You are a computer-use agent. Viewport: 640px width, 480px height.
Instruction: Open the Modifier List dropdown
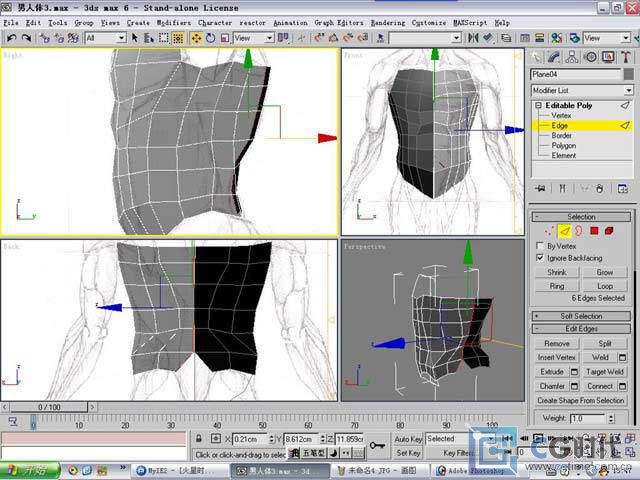[x=582, y=90]
